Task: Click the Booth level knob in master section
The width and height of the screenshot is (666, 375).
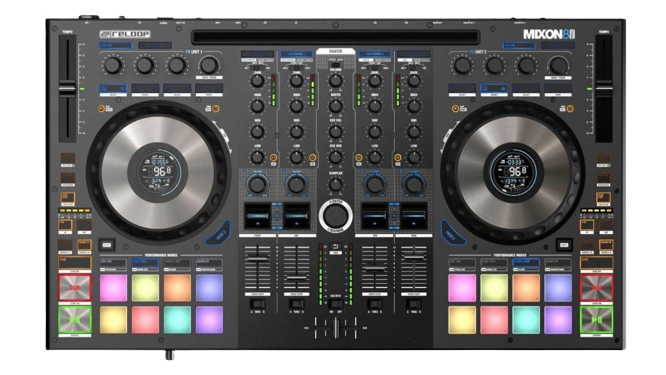Action: tap(336, 106)
